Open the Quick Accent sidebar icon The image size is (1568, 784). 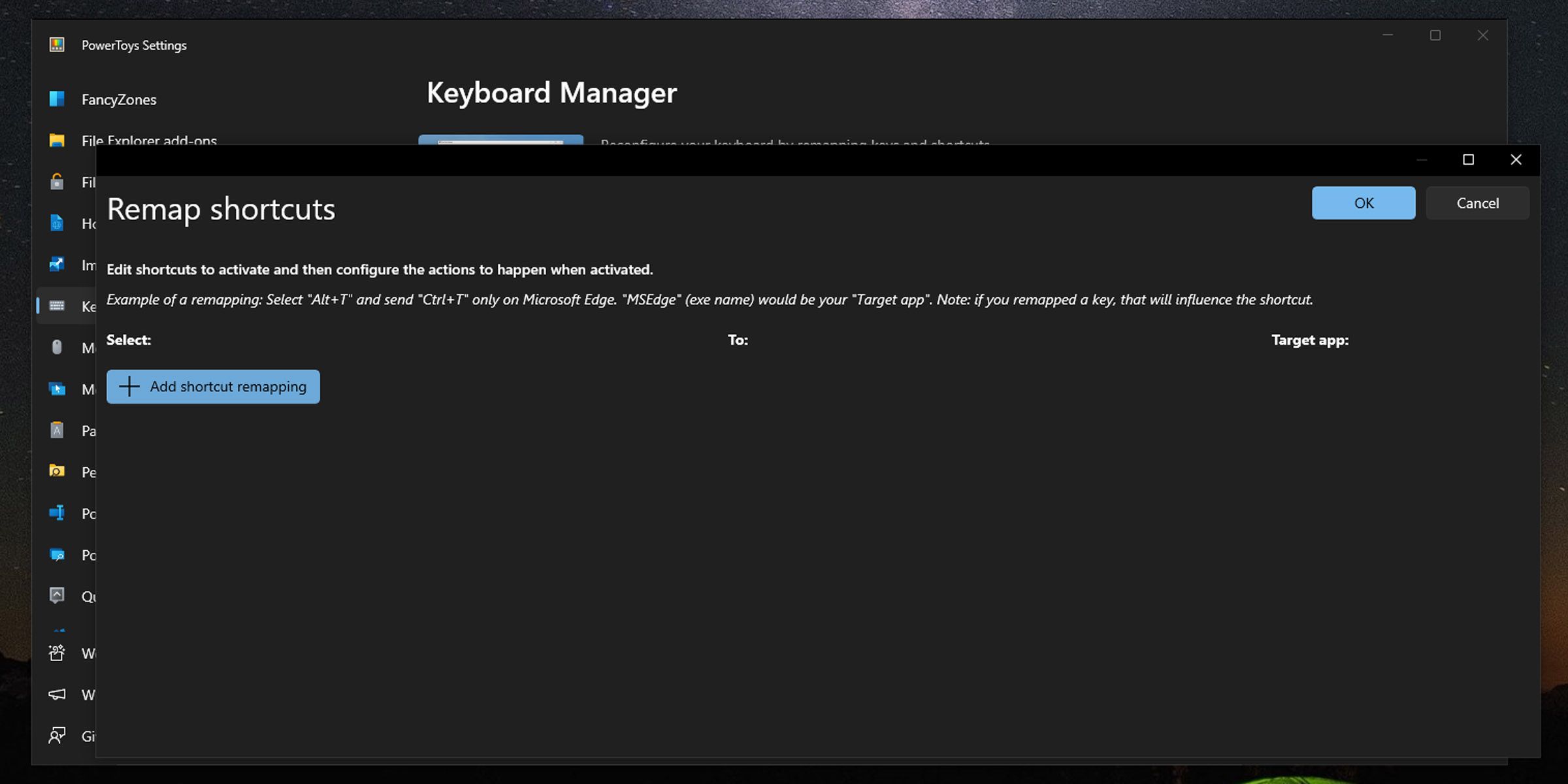57,596
